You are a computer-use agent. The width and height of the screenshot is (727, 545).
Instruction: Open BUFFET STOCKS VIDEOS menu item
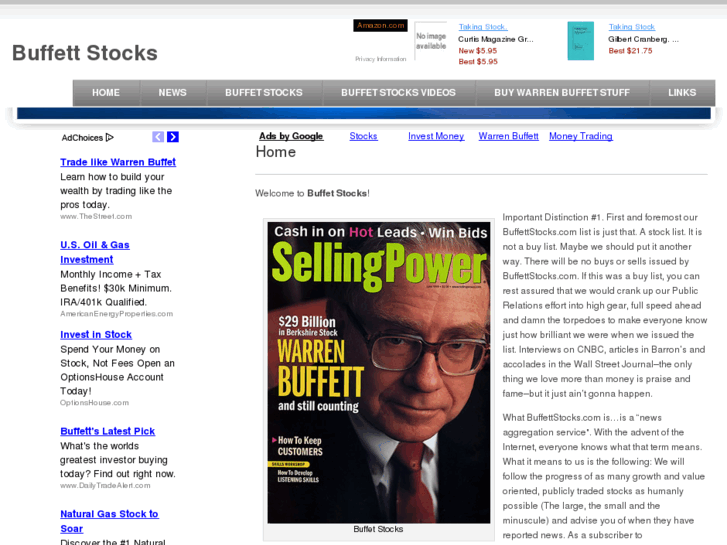398,93
